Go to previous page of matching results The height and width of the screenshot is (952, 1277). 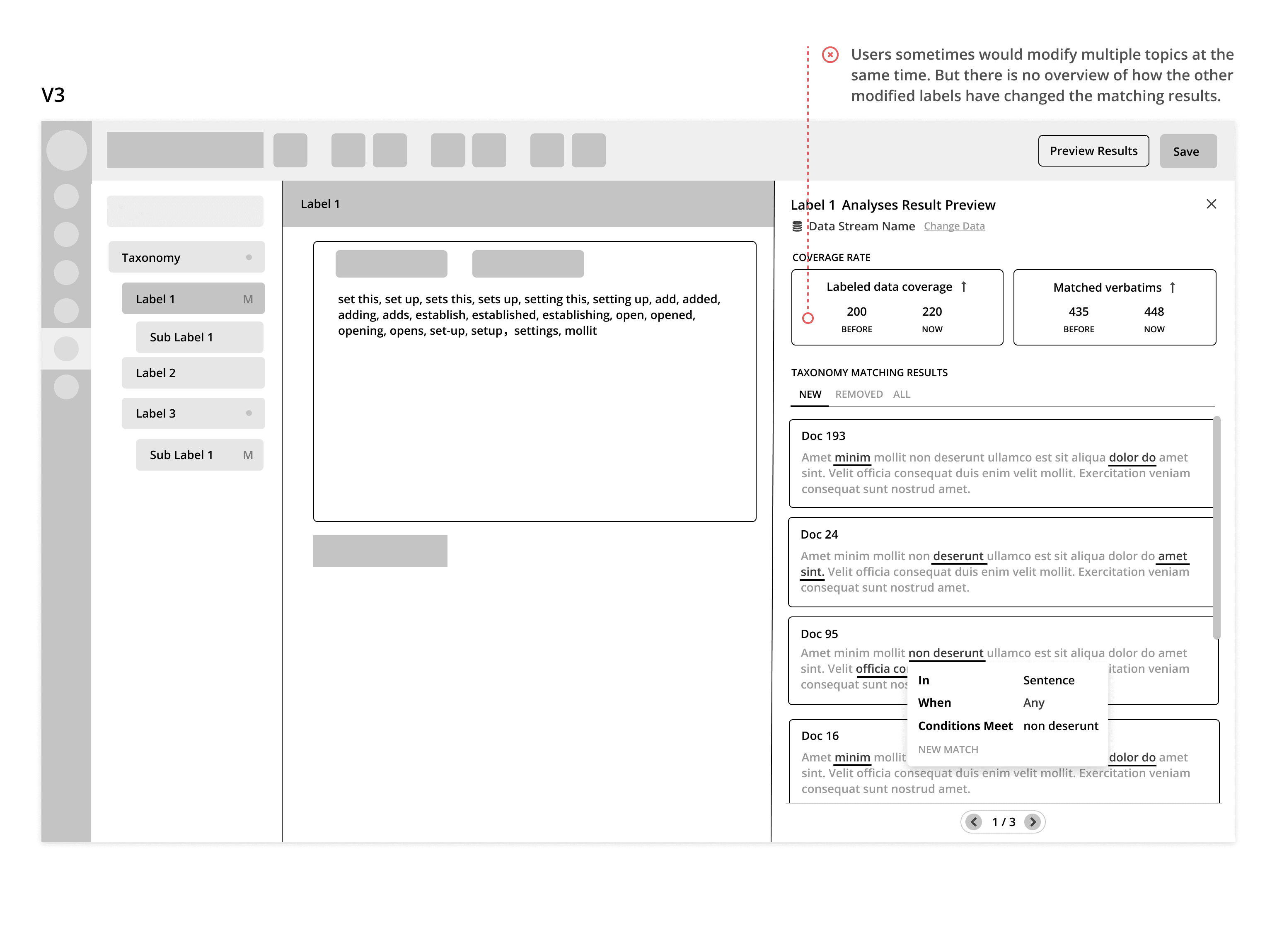coord(974,822)
